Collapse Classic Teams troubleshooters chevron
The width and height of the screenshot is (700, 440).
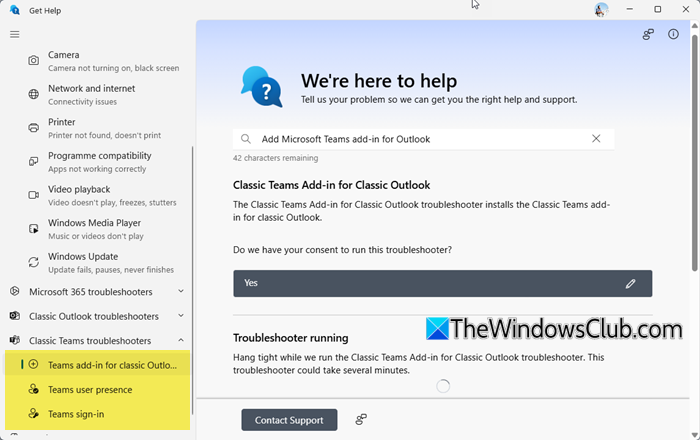pos(181,340)
